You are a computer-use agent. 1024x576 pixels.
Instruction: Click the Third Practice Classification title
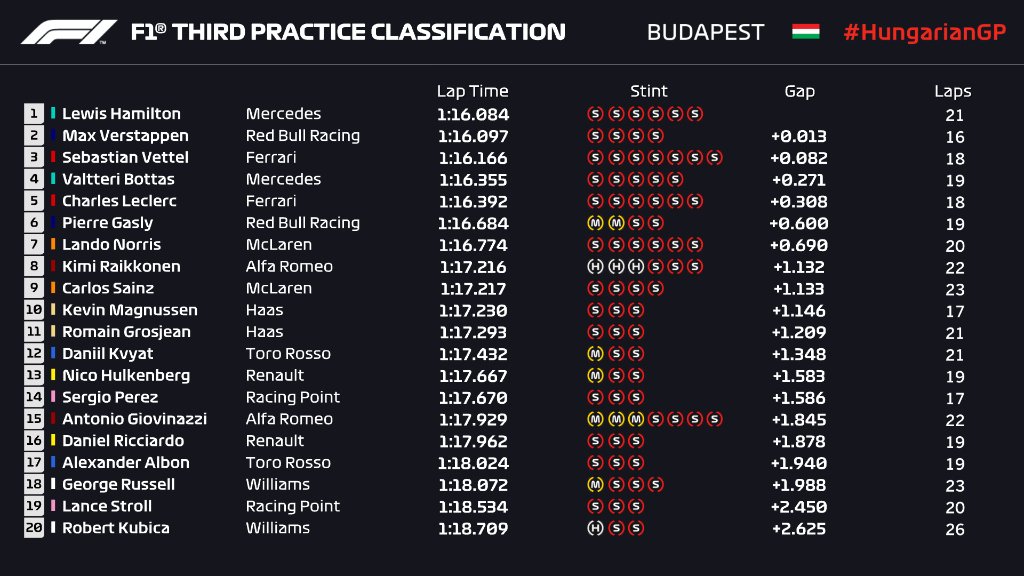pos(348,32)
